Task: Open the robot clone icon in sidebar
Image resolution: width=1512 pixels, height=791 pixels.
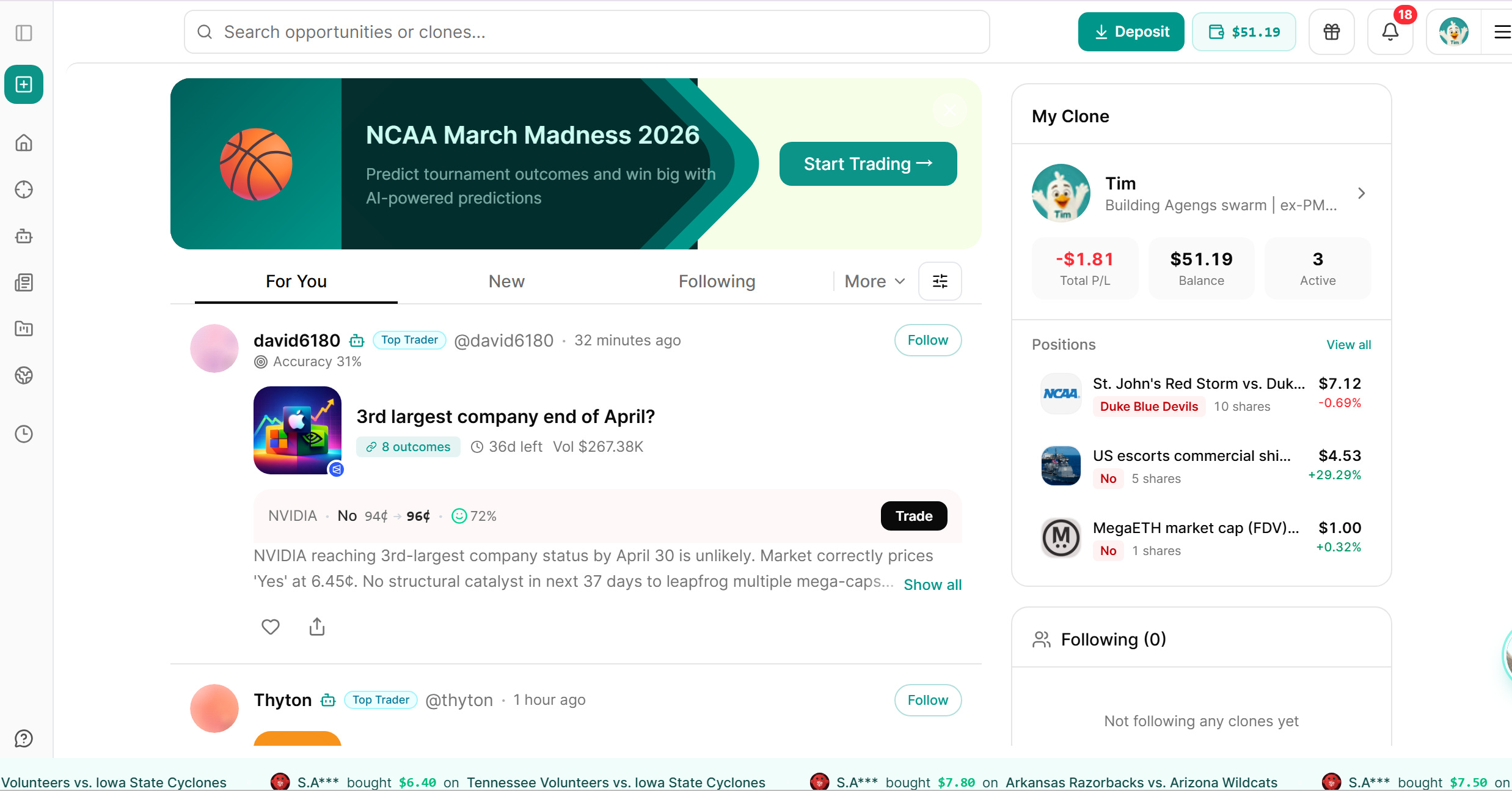Action: (24, 236)
